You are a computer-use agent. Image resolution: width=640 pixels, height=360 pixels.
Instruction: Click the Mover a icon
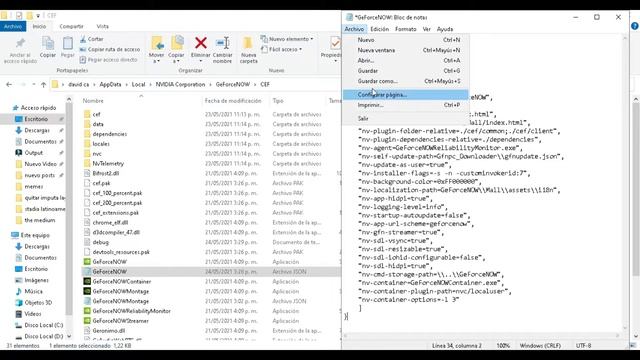pyautogui.click(x=157, y=43)
